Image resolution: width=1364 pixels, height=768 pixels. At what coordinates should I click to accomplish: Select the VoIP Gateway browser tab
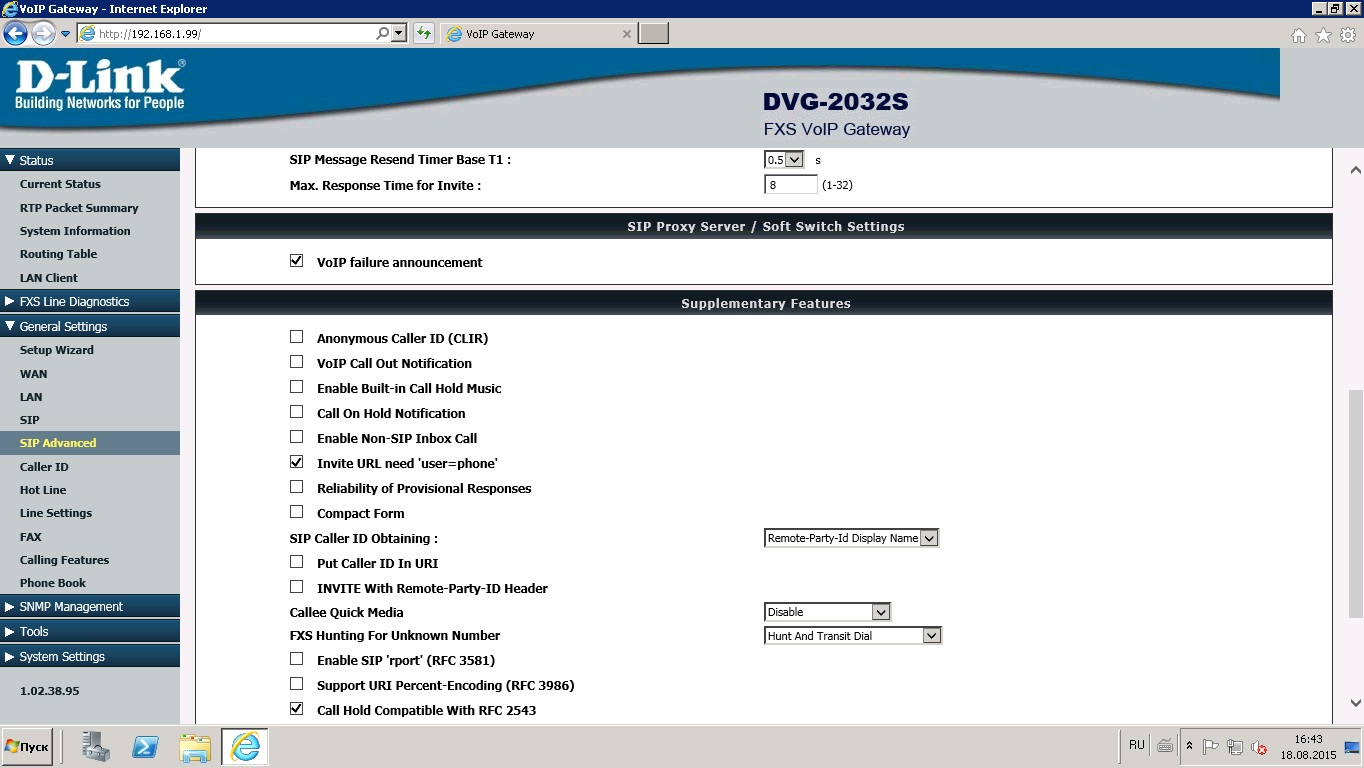click(538, 34)
